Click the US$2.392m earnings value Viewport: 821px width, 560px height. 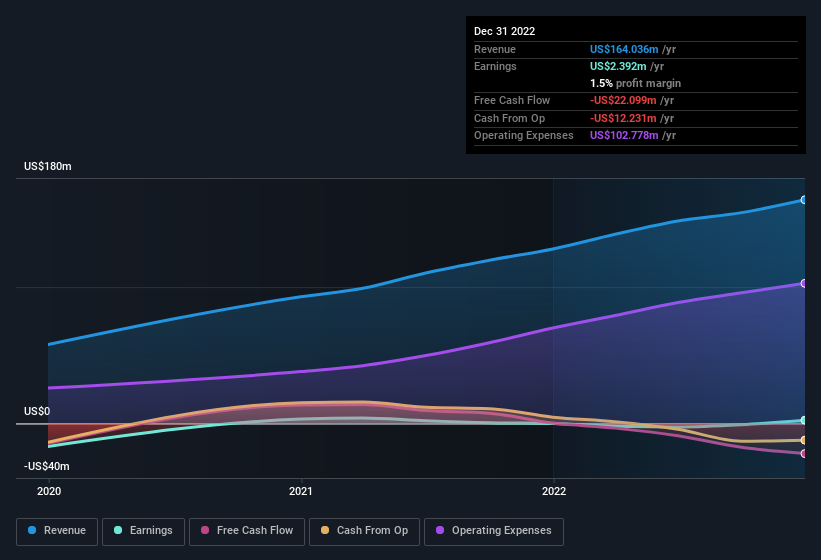618,66
